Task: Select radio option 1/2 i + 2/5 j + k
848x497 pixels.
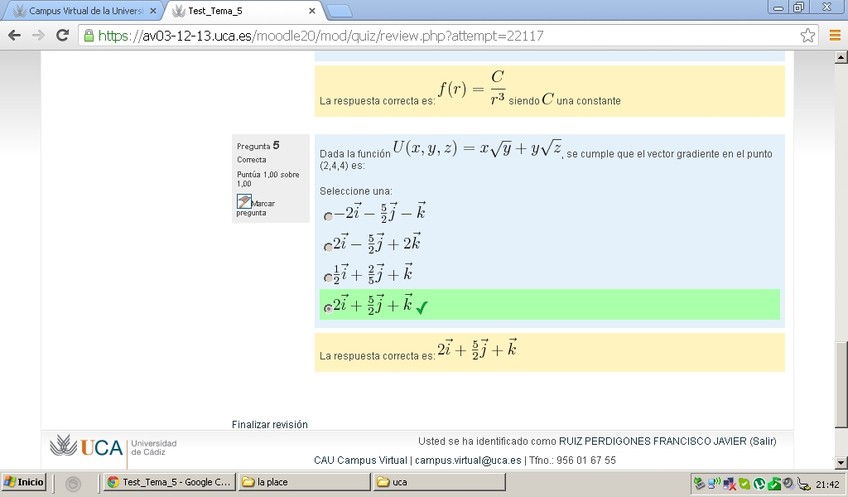Action: pyautogui.click(x=328, y=277)
